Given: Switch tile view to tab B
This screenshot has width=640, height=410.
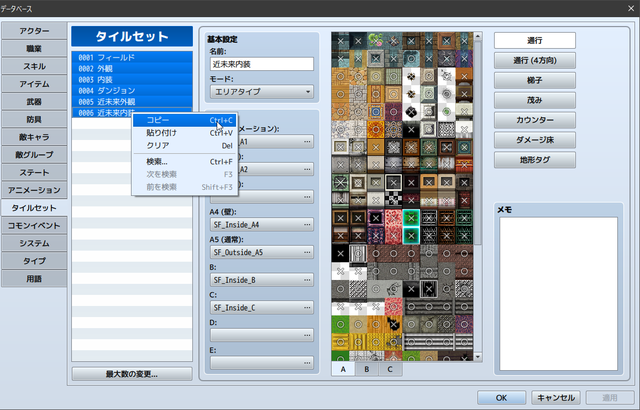Looking at the screenshot, I should pyautogui.click(x=367, y=369).
